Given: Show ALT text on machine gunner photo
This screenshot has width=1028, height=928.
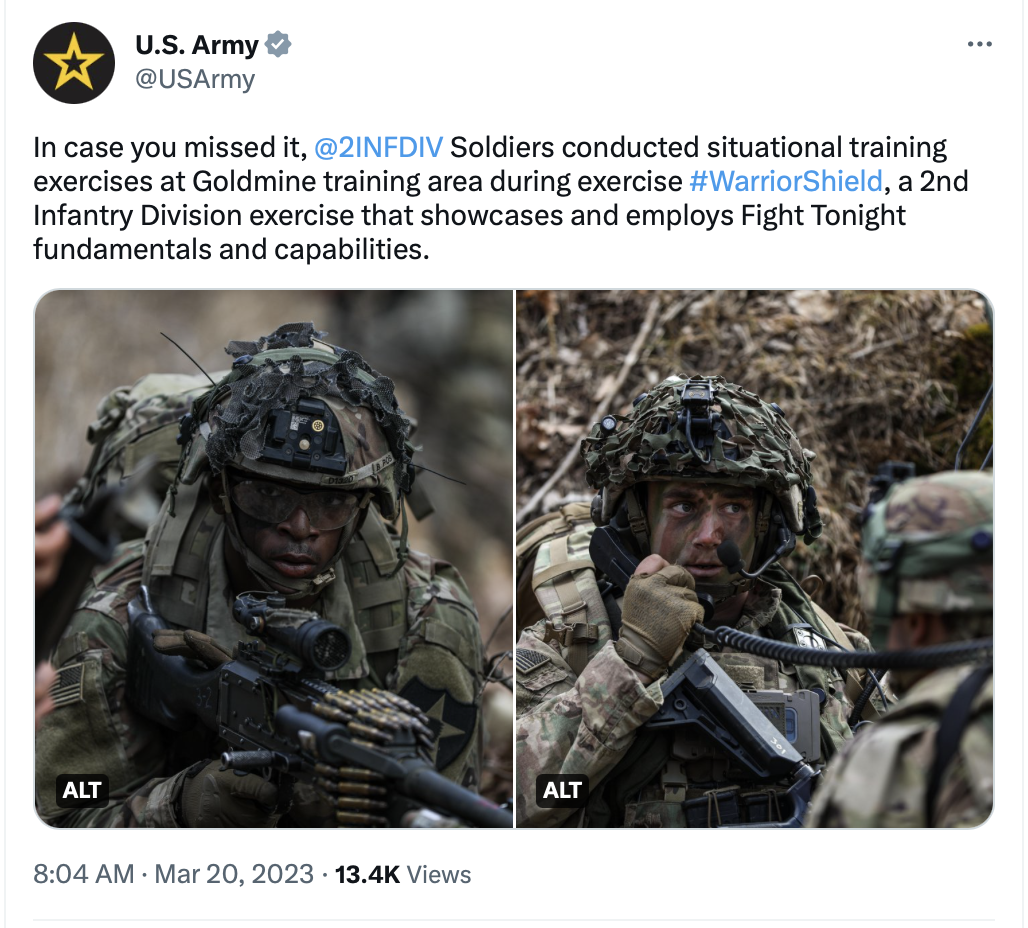Looking at the screenshot, I should click(82, 790).
